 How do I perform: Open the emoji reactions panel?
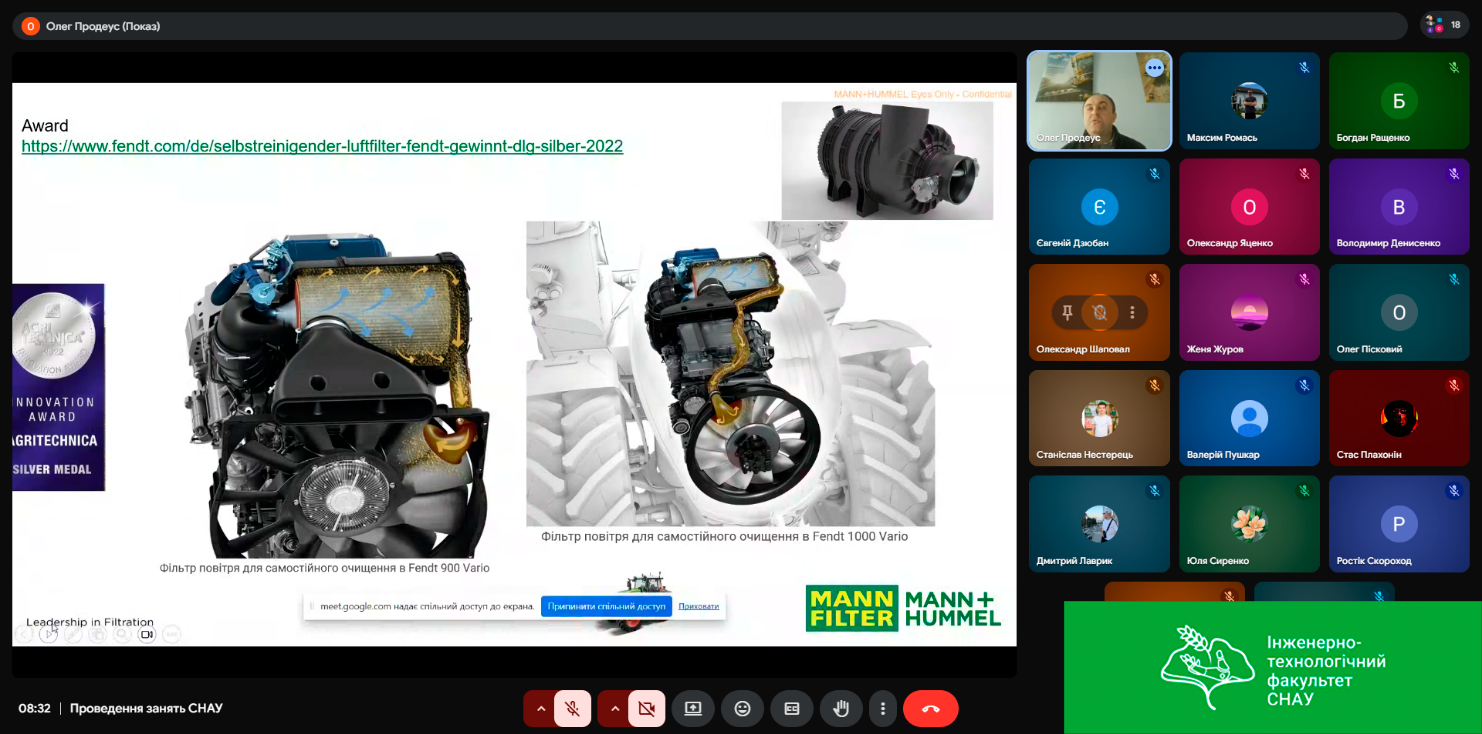(742, 708)
